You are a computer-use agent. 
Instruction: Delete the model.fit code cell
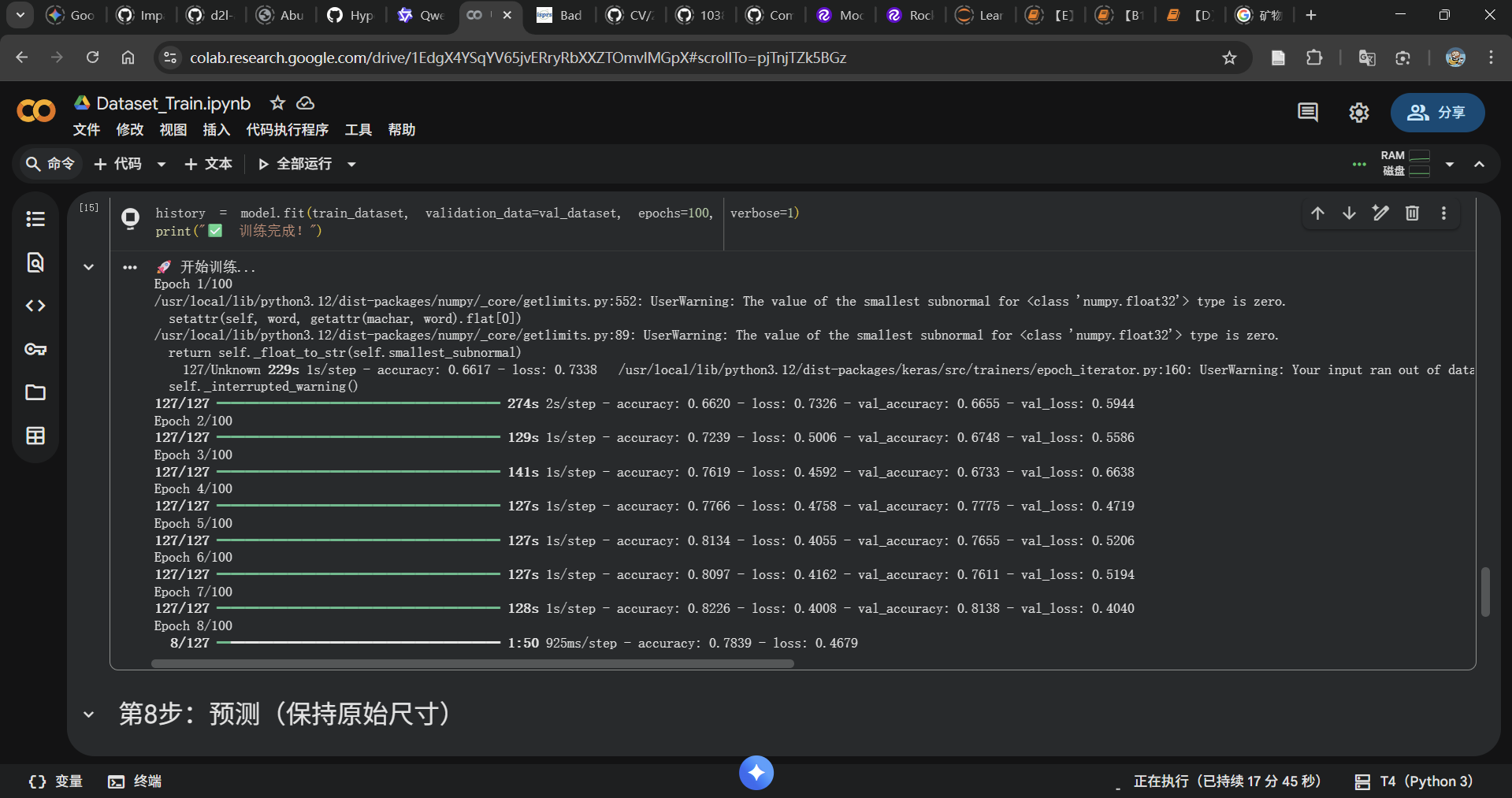pos(1411,213)
